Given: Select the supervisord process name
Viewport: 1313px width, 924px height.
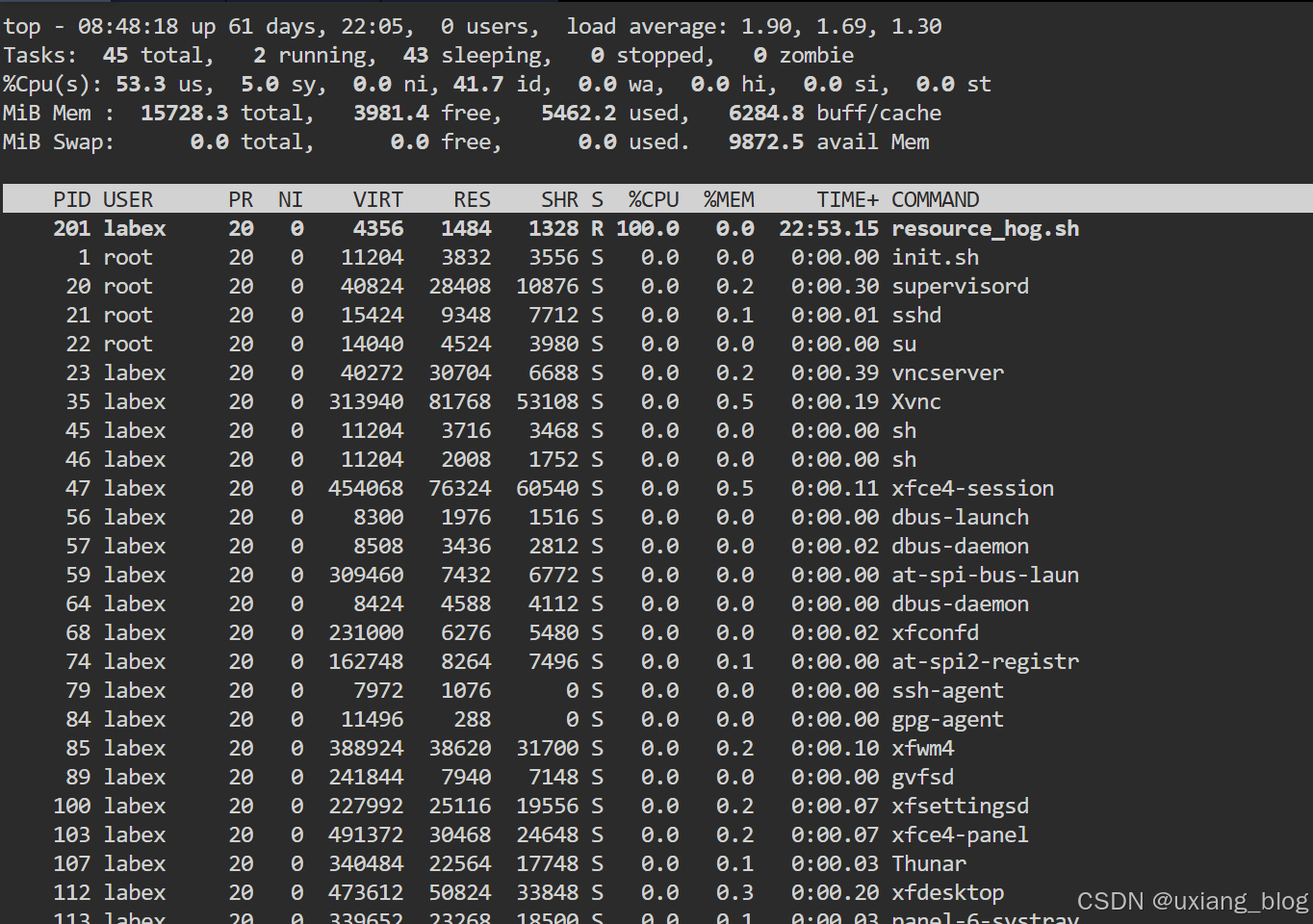Looking at the screenshot, I should pos(961,287).
